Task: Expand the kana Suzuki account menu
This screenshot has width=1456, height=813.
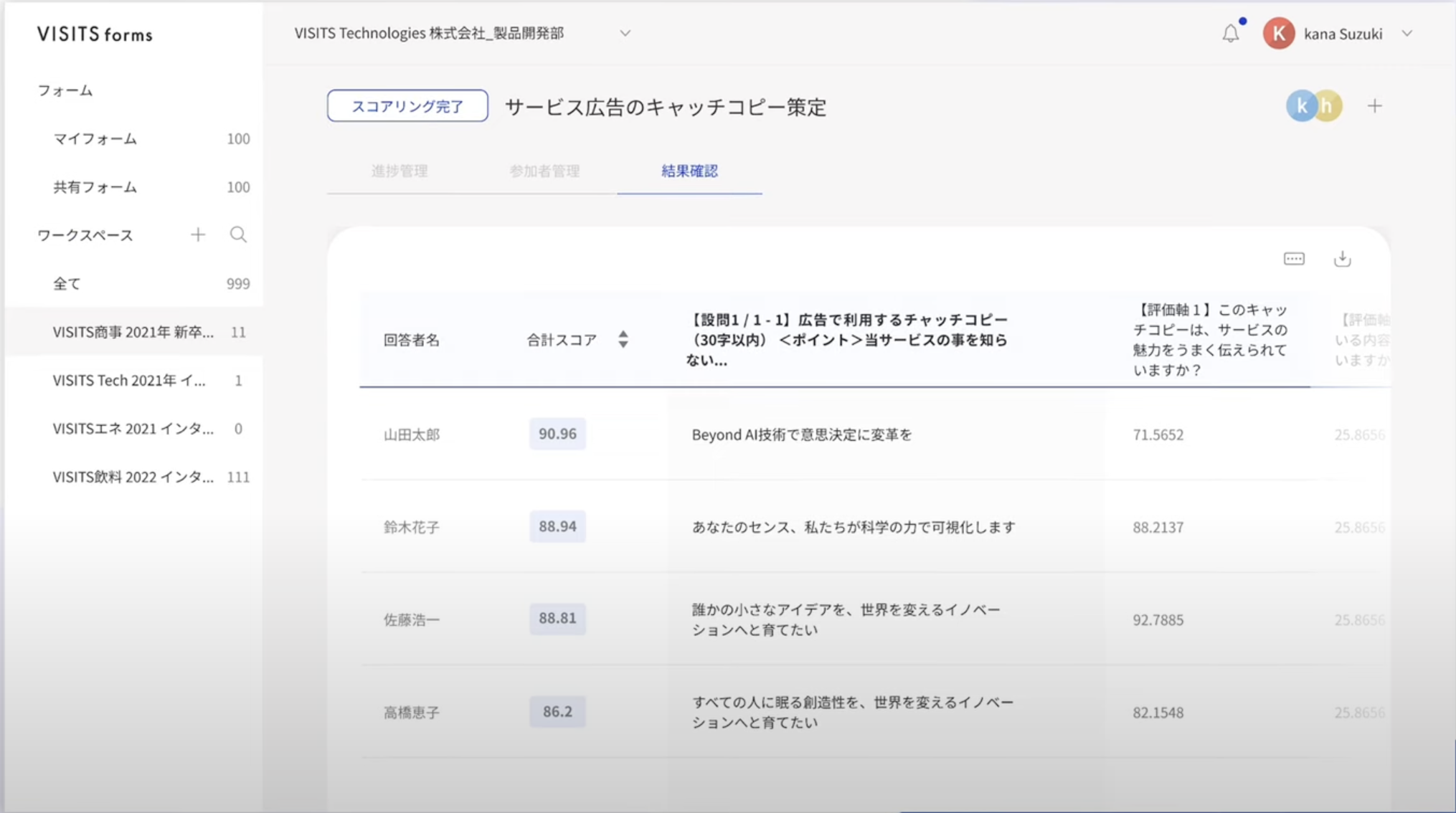Action: [x=1407, y=34]
